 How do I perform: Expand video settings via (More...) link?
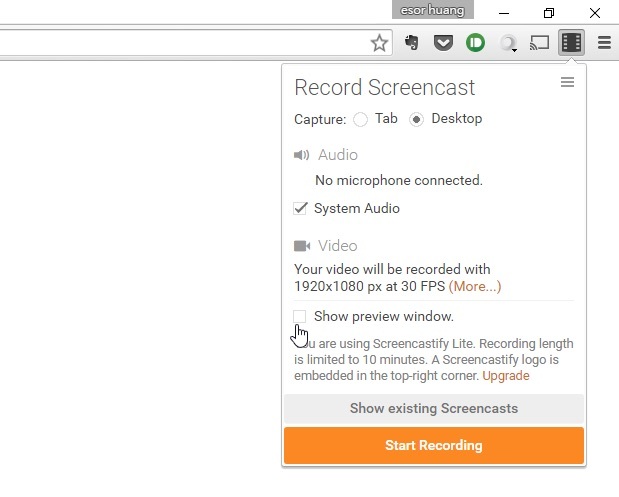point(474,286)
